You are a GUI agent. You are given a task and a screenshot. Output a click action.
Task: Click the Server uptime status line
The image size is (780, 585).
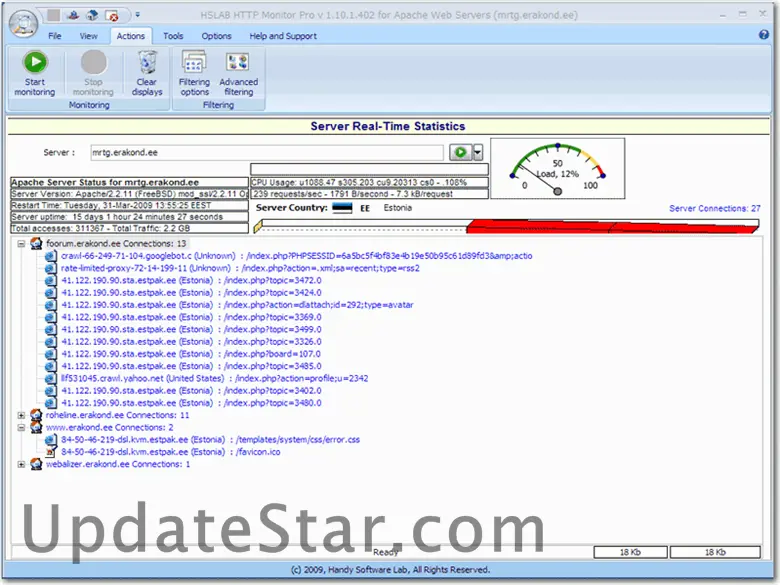point(129,217)
